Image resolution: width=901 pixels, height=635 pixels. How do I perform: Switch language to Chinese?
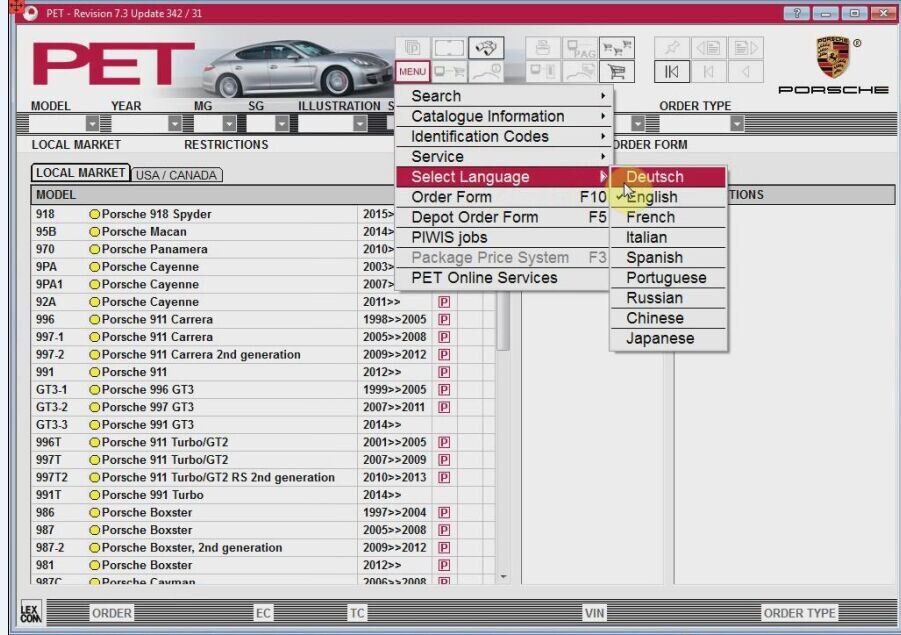pos(668,318)
